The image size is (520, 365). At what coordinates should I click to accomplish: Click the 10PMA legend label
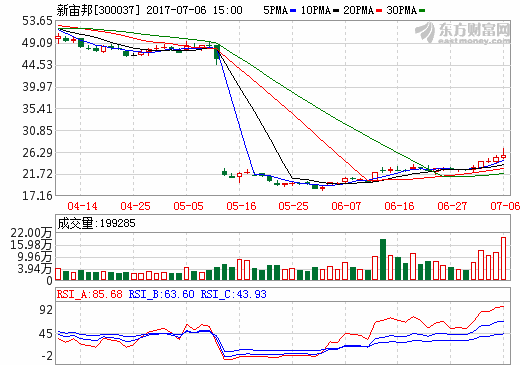(x=316, y=10)
